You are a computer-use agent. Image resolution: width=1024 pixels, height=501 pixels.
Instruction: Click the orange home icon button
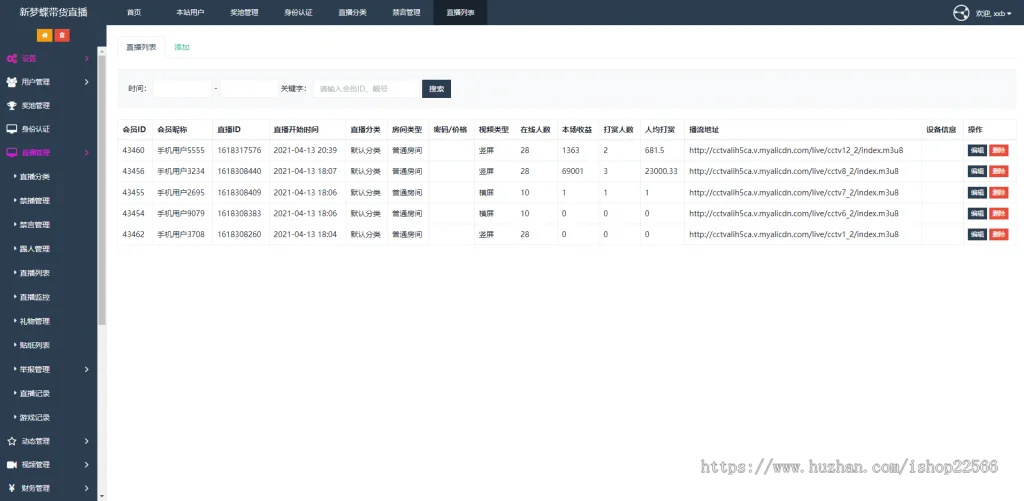click(44, 35)
